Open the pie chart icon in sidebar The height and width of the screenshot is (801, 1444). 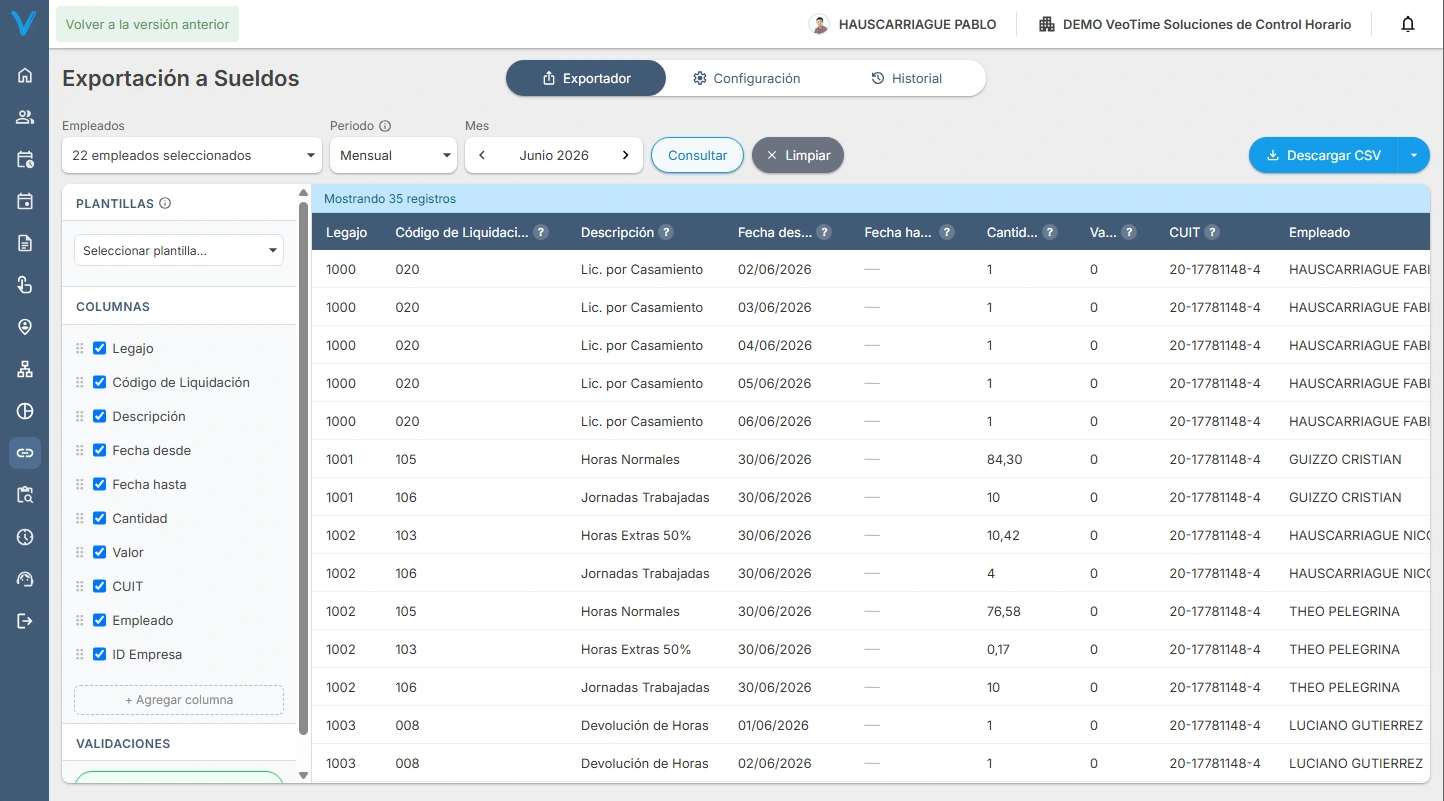click(25, 411)
